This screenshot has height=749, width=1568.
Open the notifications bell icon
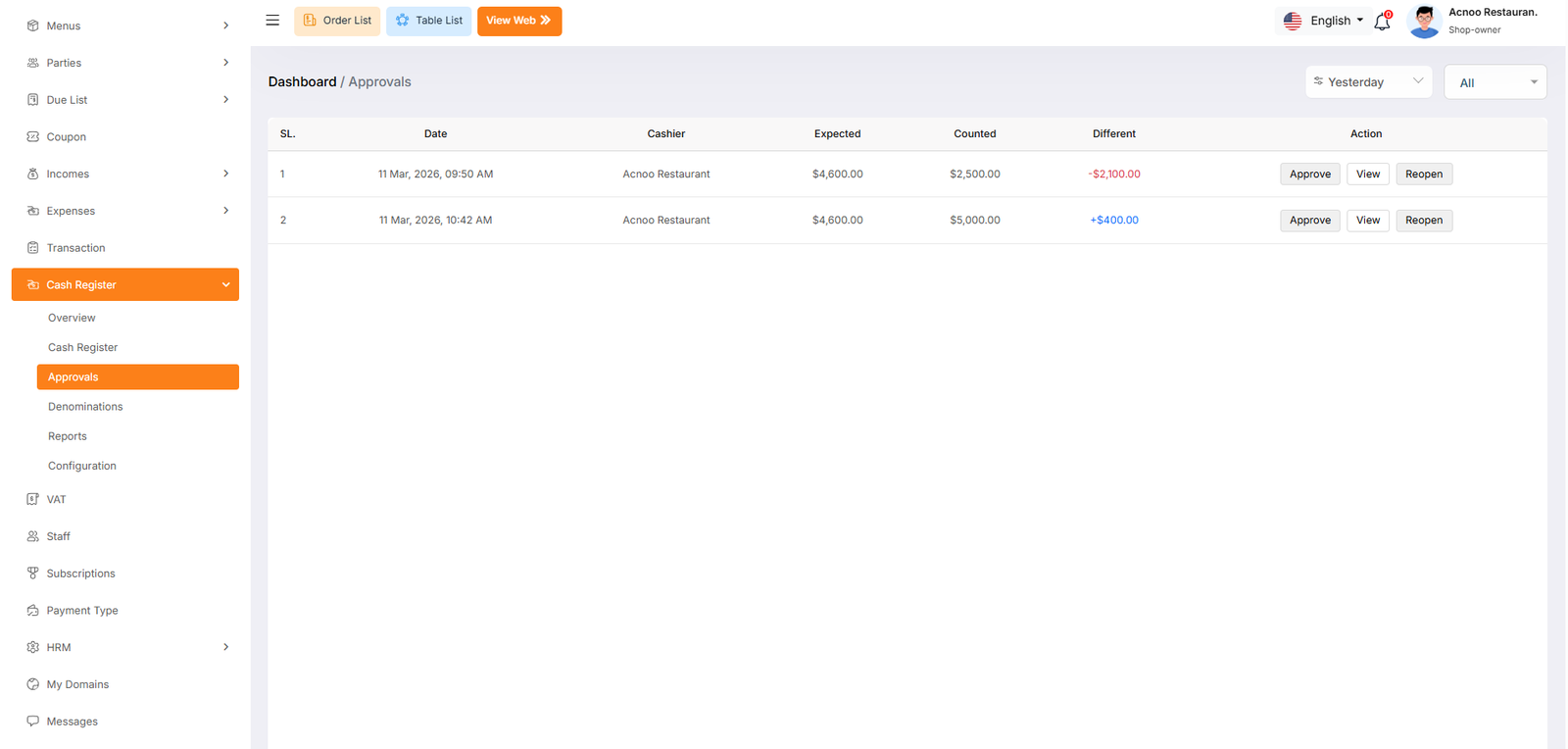(1382, 22)
